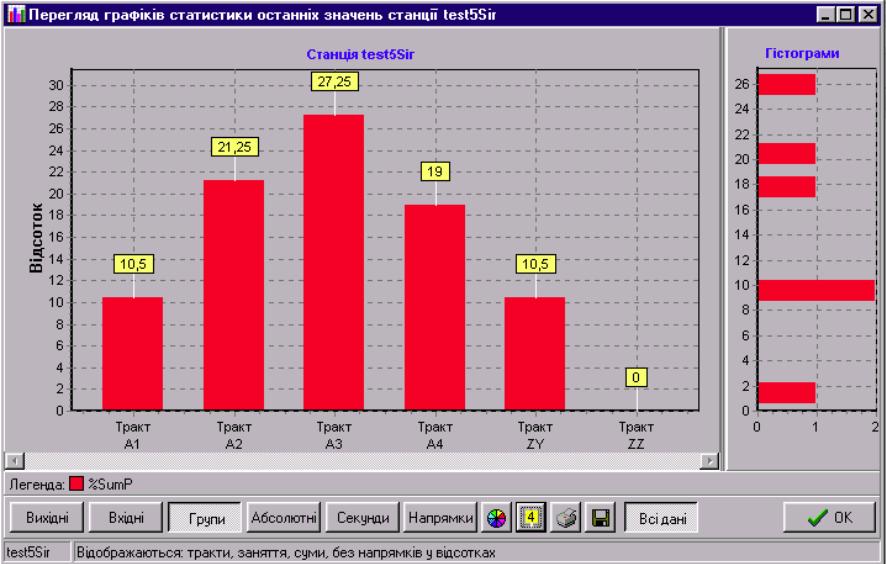Select the Вихідні button
Image resolution: width=886 pixels, height=564 pixels.
coord(47,518)
